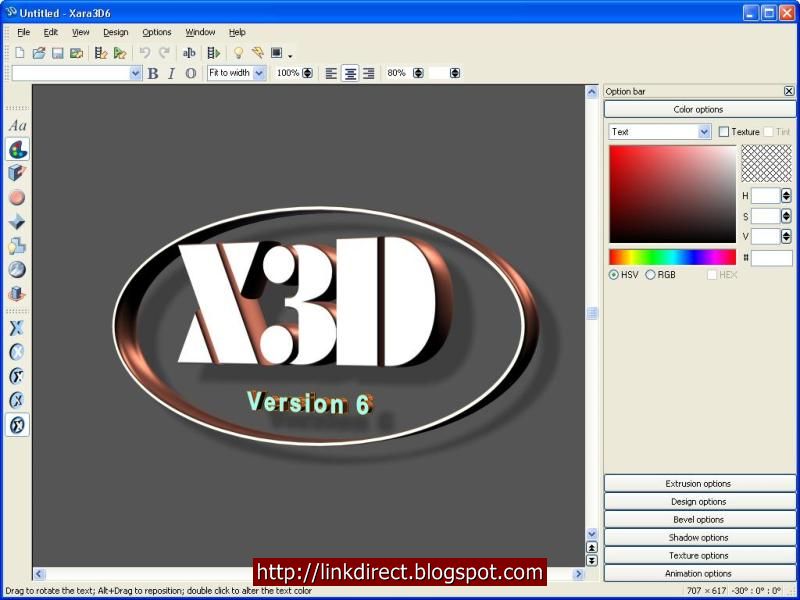Expand the Animation options panel

point(699,573)
